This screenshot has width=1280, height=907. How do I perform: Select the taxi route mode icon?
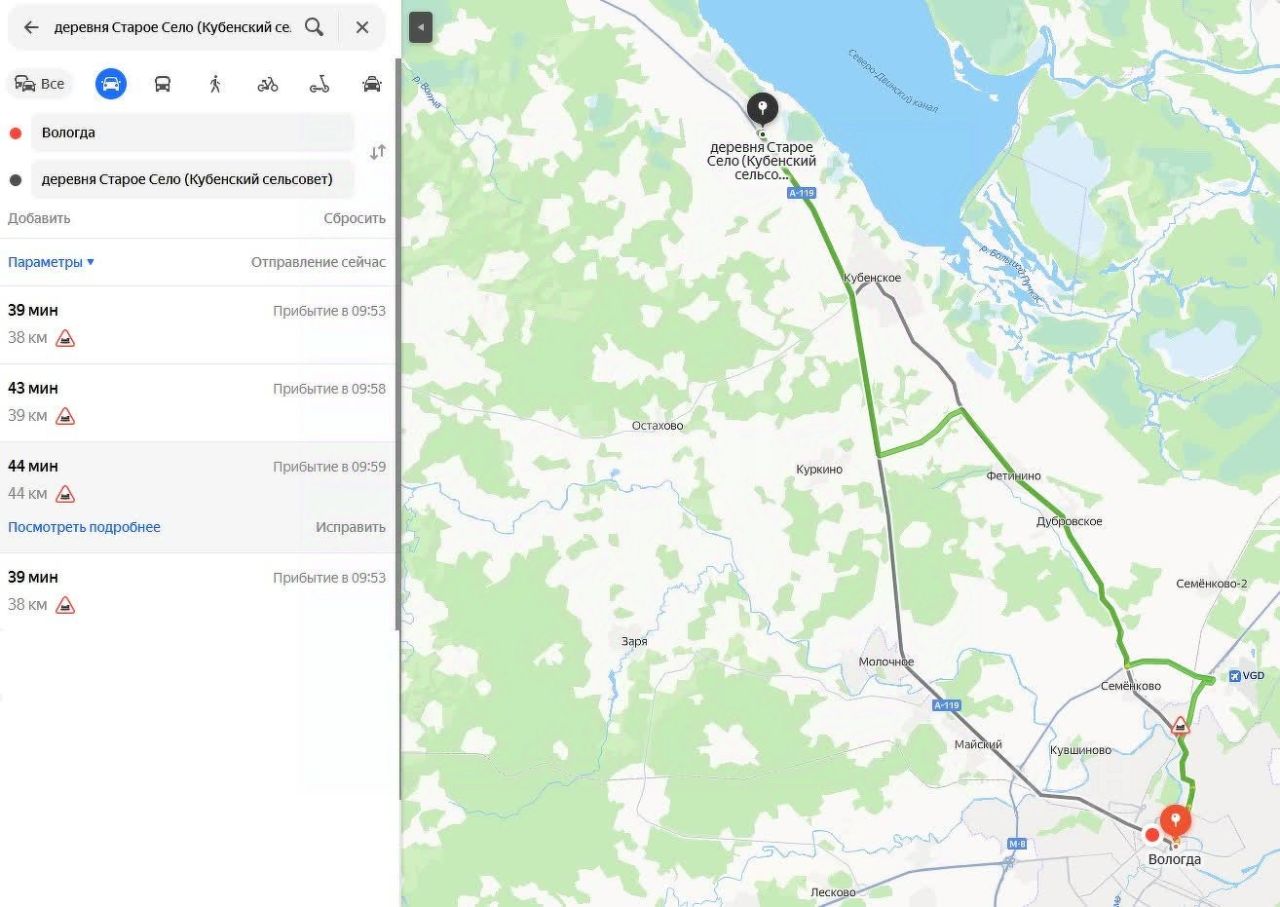372,84
